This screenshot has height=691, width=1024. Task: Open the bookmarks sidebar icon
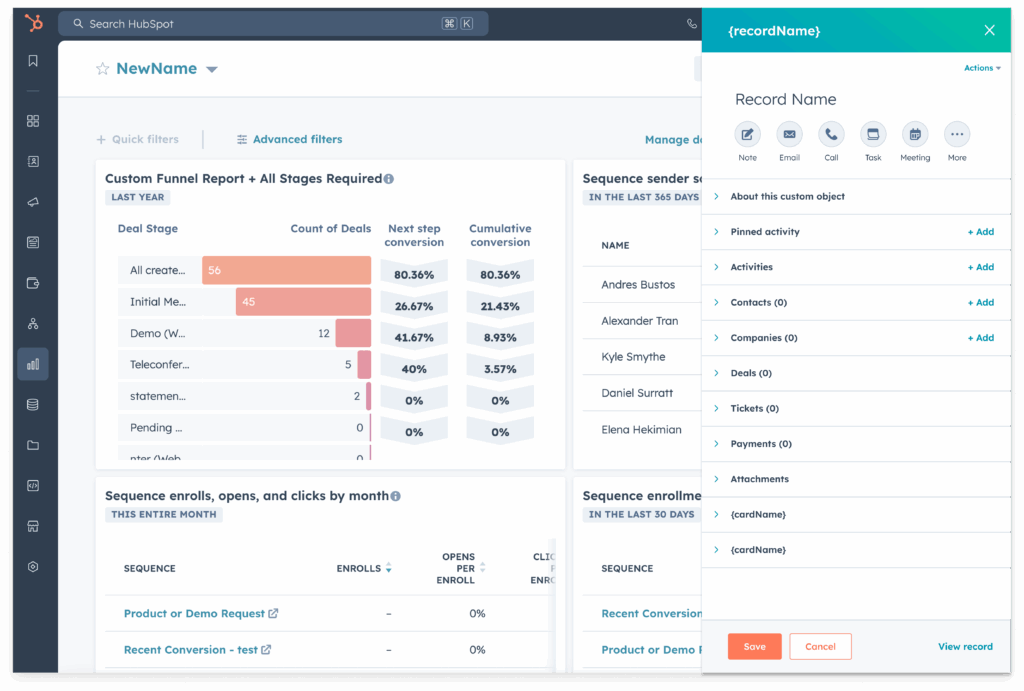pos(33,61)
